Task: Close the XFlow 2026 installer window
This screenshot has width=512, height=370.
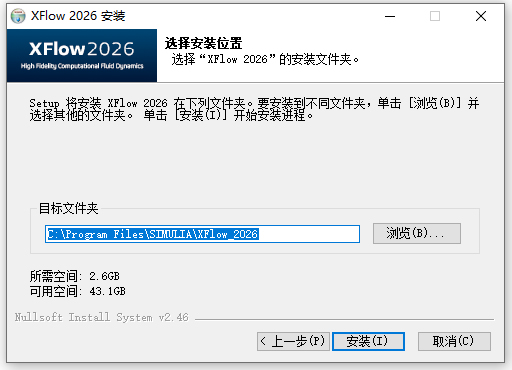Action: 481,16
